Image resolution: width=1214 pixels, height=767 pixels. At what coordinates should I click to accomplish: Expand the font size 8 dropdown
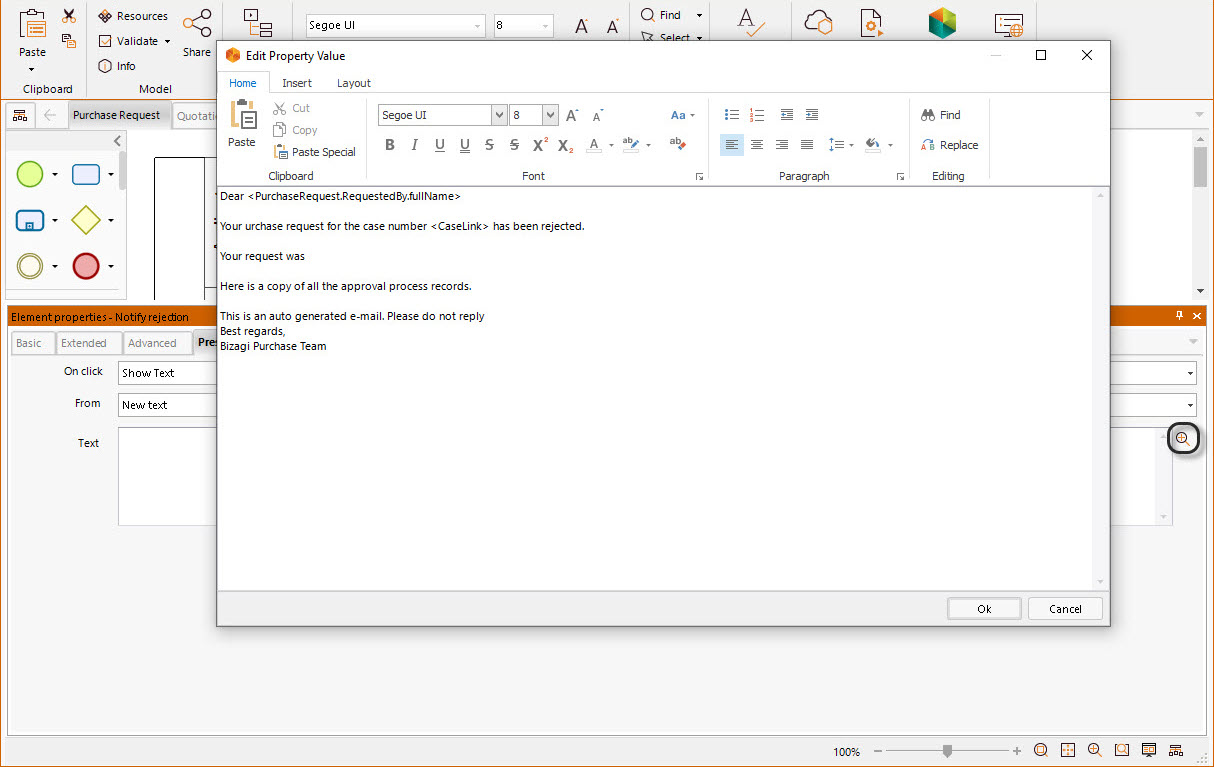pyautogui.click(x=550, y=115)
